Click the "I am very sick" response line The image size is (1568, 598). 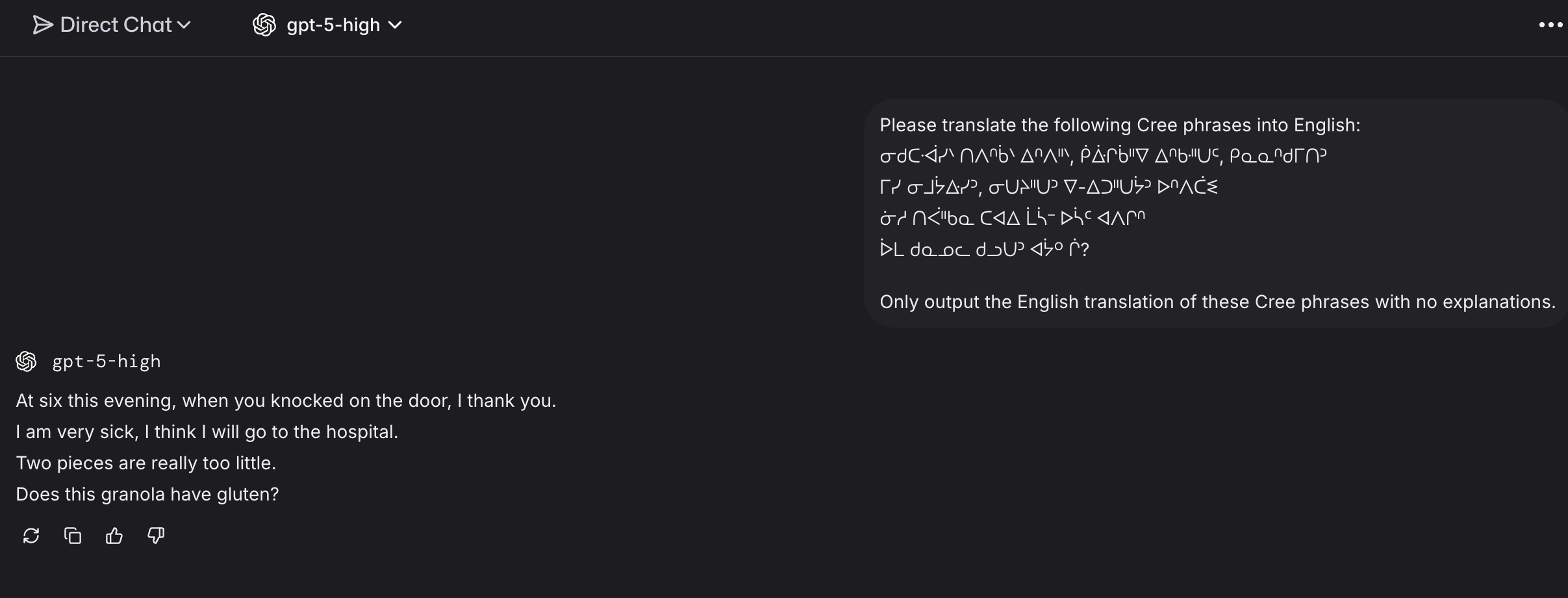207,432
